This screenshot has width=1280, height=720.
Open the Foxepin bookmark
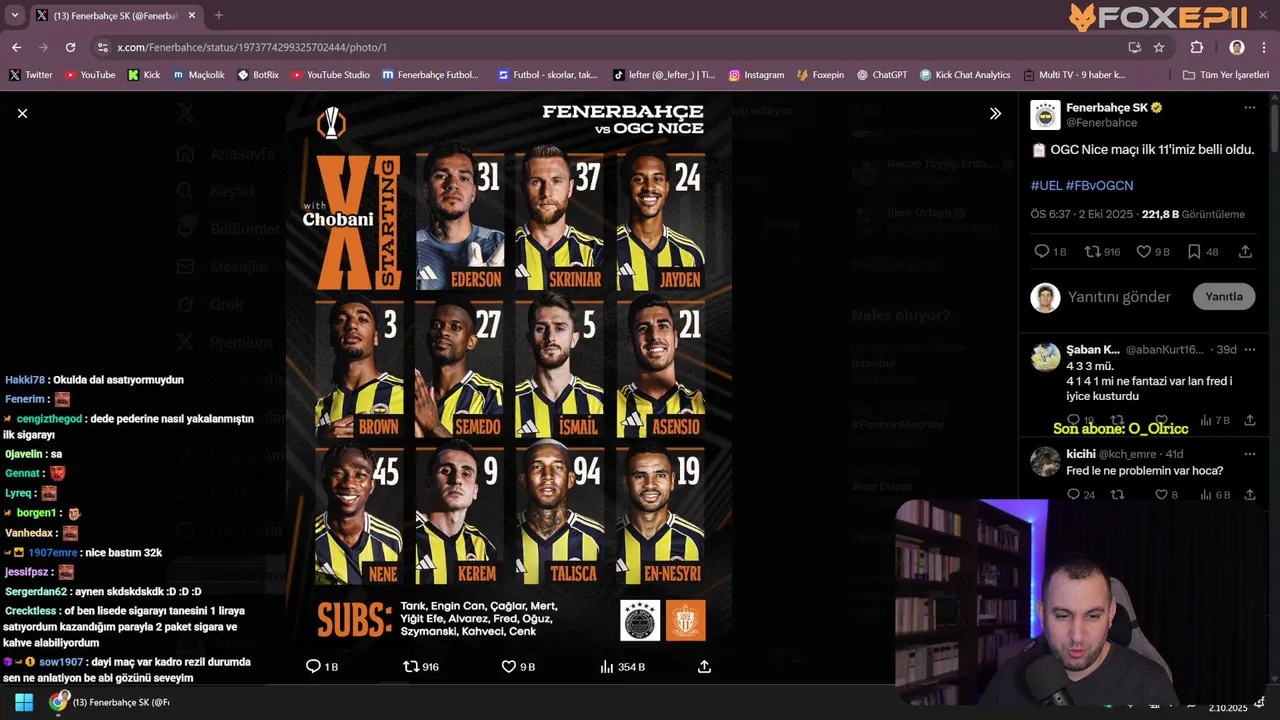tap(820, 75)
